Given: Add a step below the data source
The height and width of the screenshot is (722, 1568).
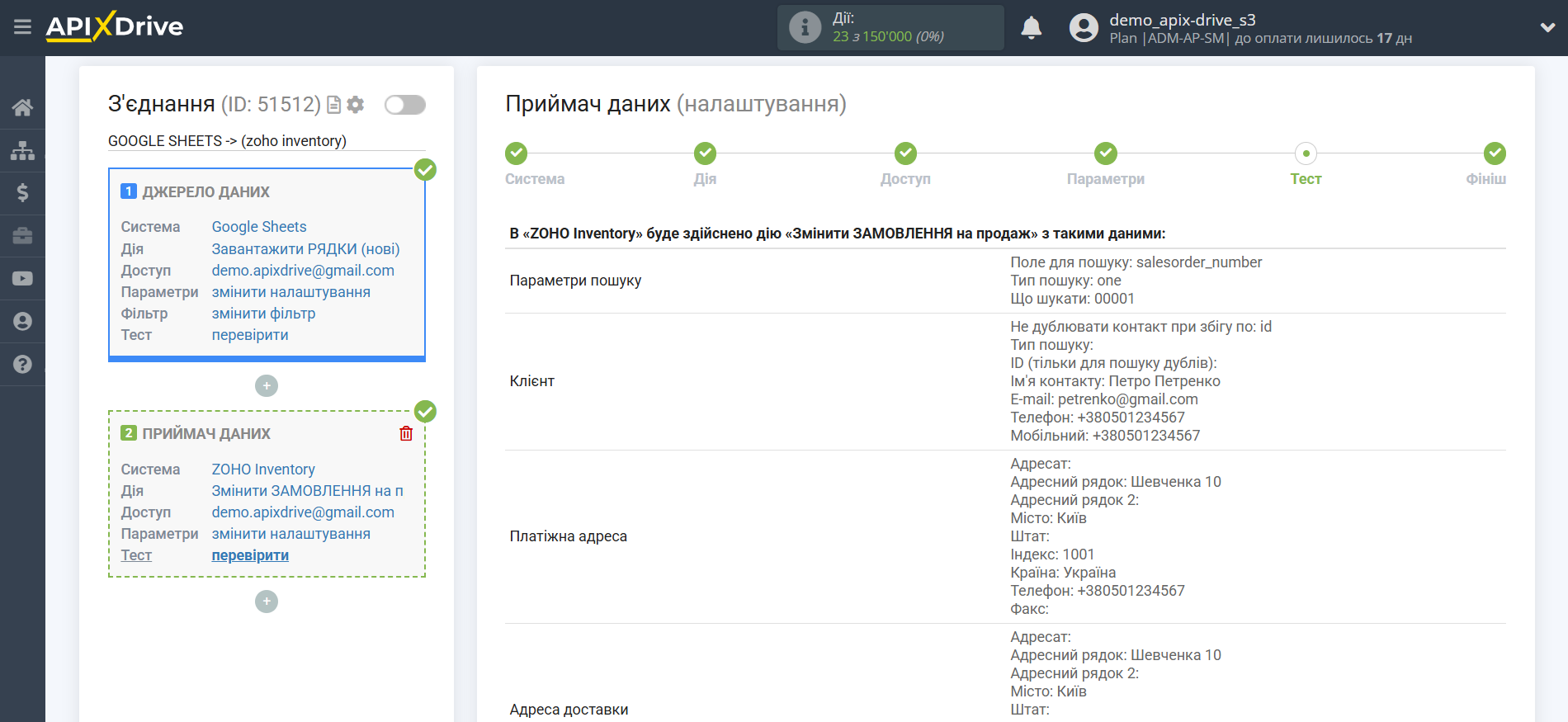Looking at the screenshot, I should coord(267,385).
